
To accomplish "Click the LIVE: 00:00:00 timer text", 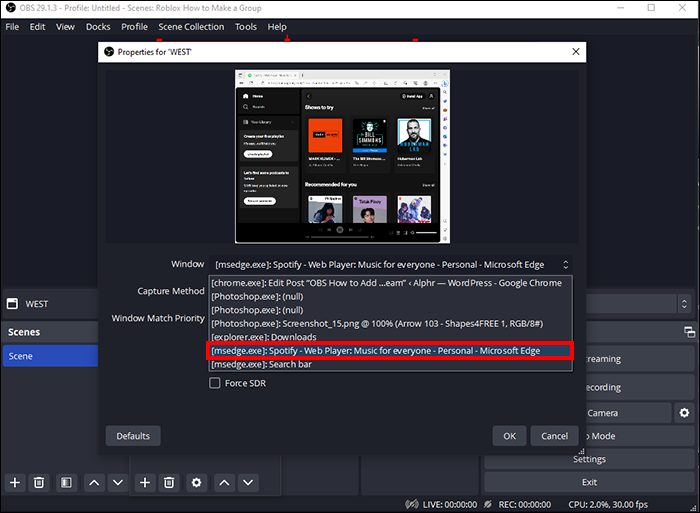I will click(x=450, y=505).
